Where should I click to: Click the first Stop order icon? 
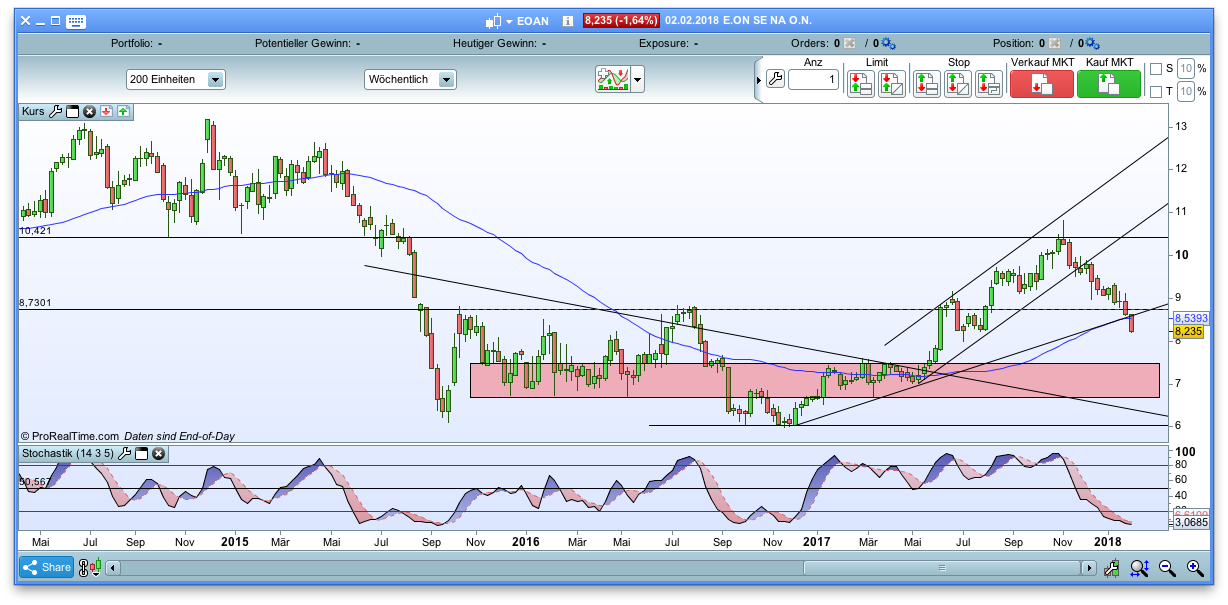[927, 84]
